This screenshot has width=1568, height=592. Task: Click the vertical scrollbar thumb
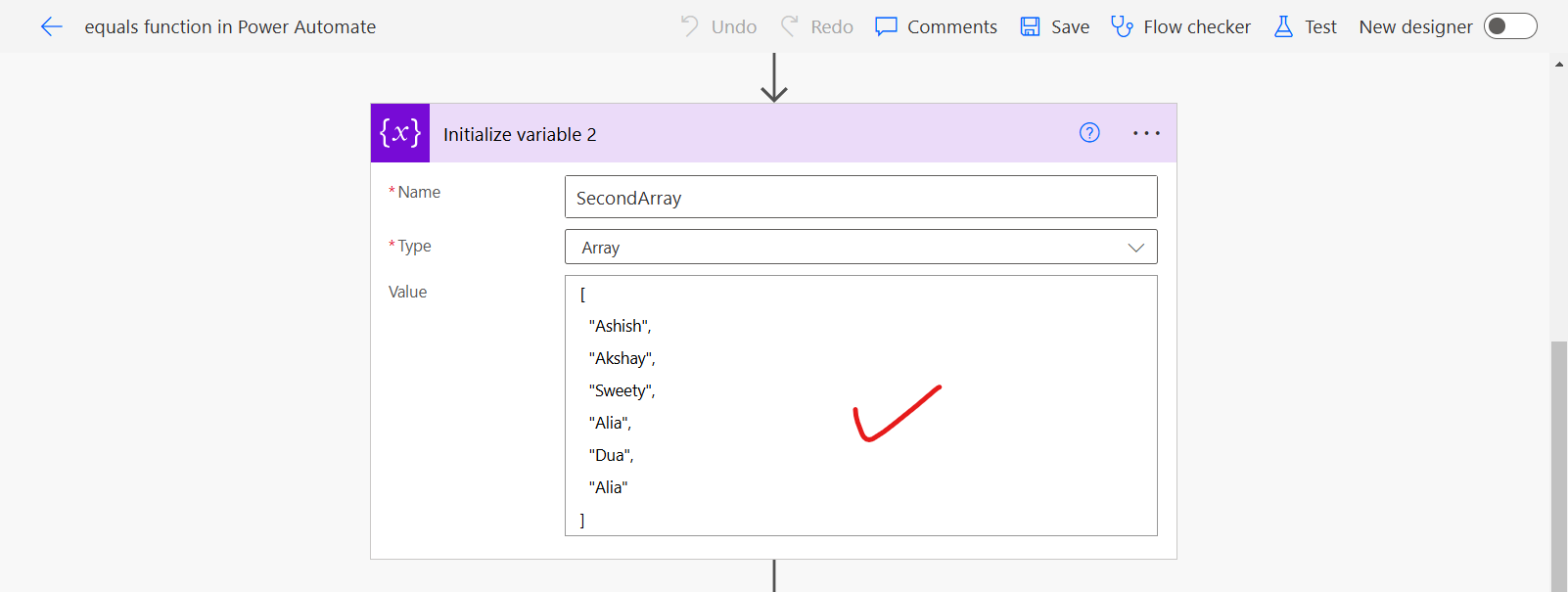pyautogui.click(x=1558, y=460)
